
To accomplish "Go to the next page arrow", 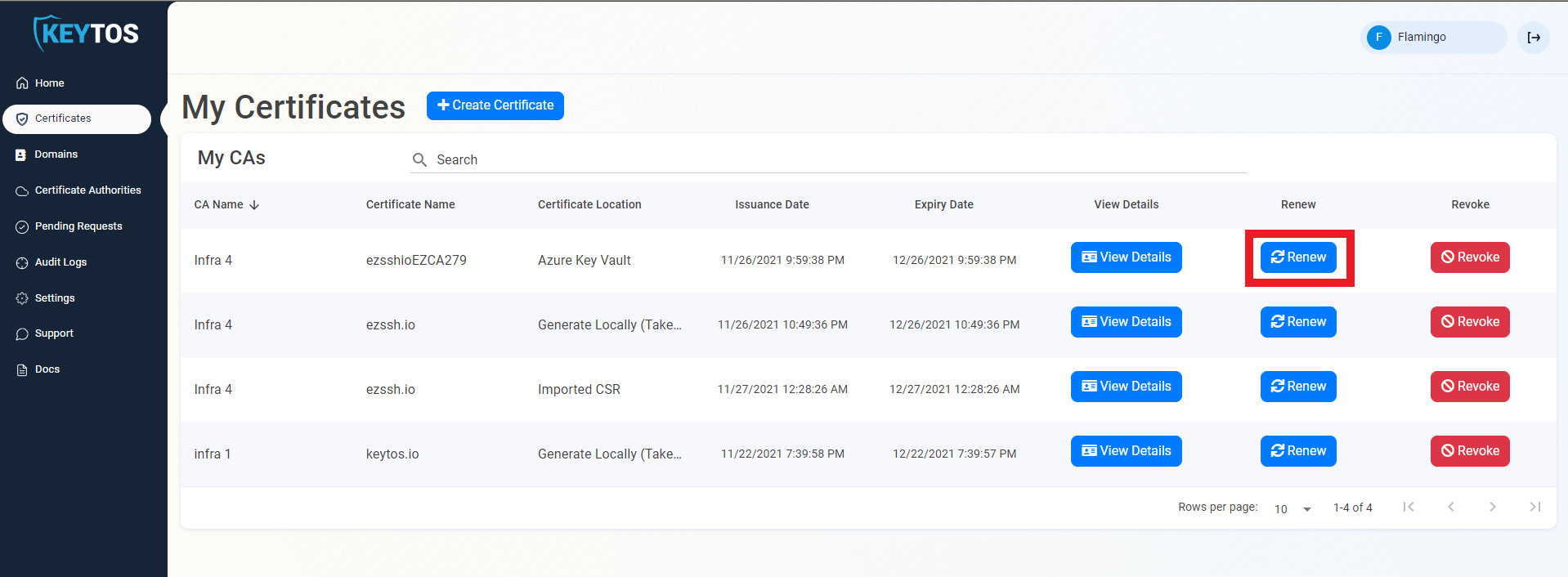I will [x=1492, y=507].
